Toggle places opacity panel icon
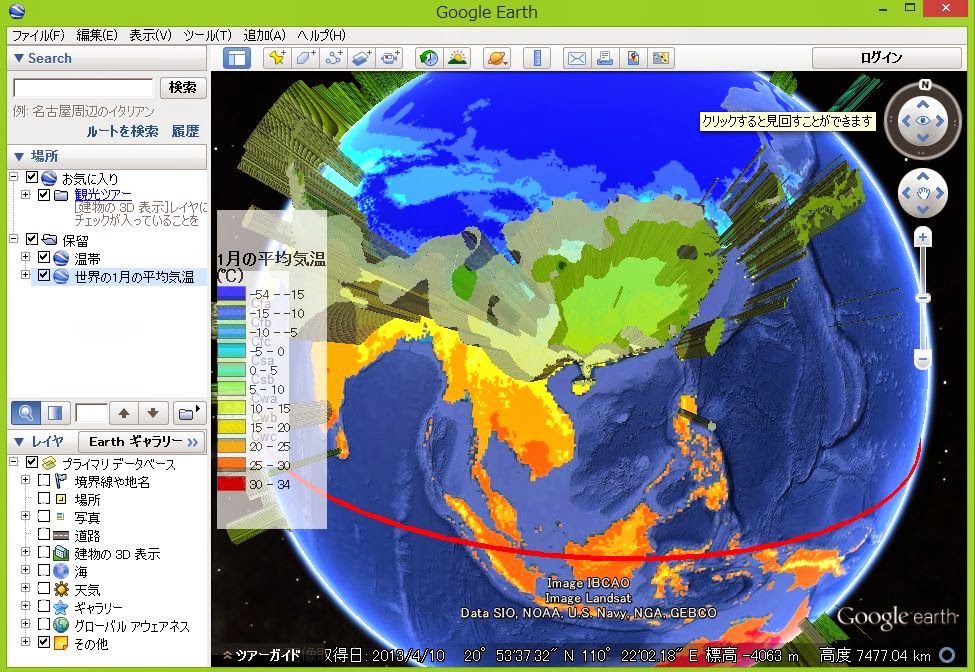This screenshot has width=975, height=672. click(55, 413)
